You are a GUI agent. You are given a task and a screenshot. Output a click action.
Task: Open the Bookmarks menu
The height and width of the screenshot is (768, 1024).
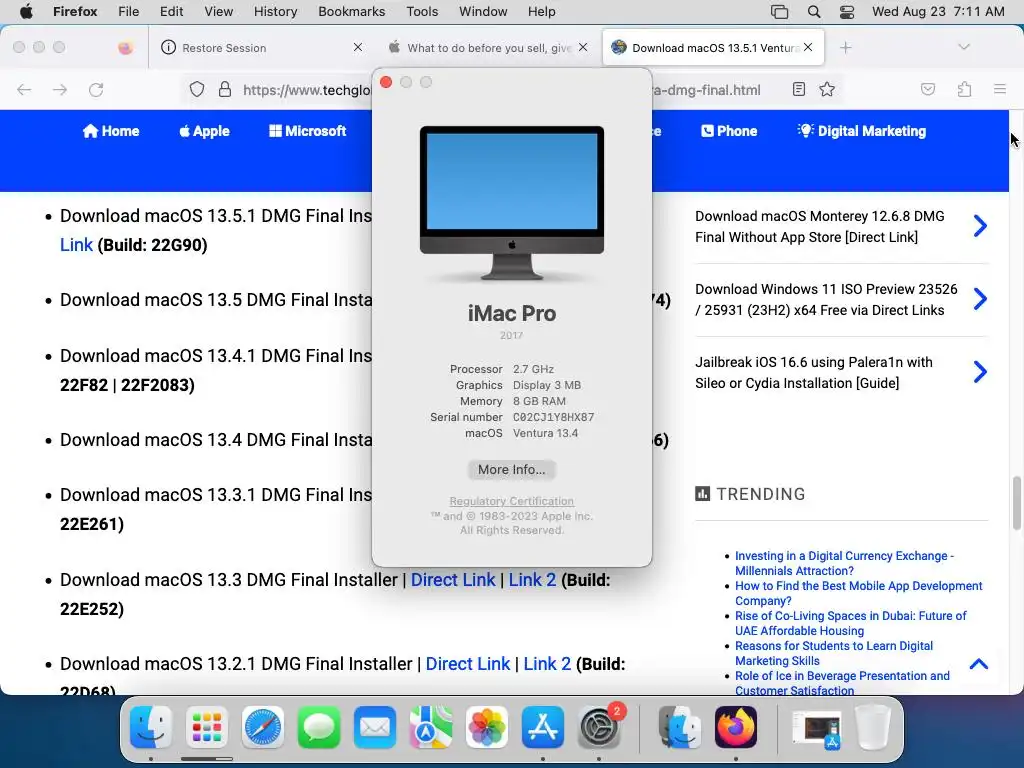[351, 11]
